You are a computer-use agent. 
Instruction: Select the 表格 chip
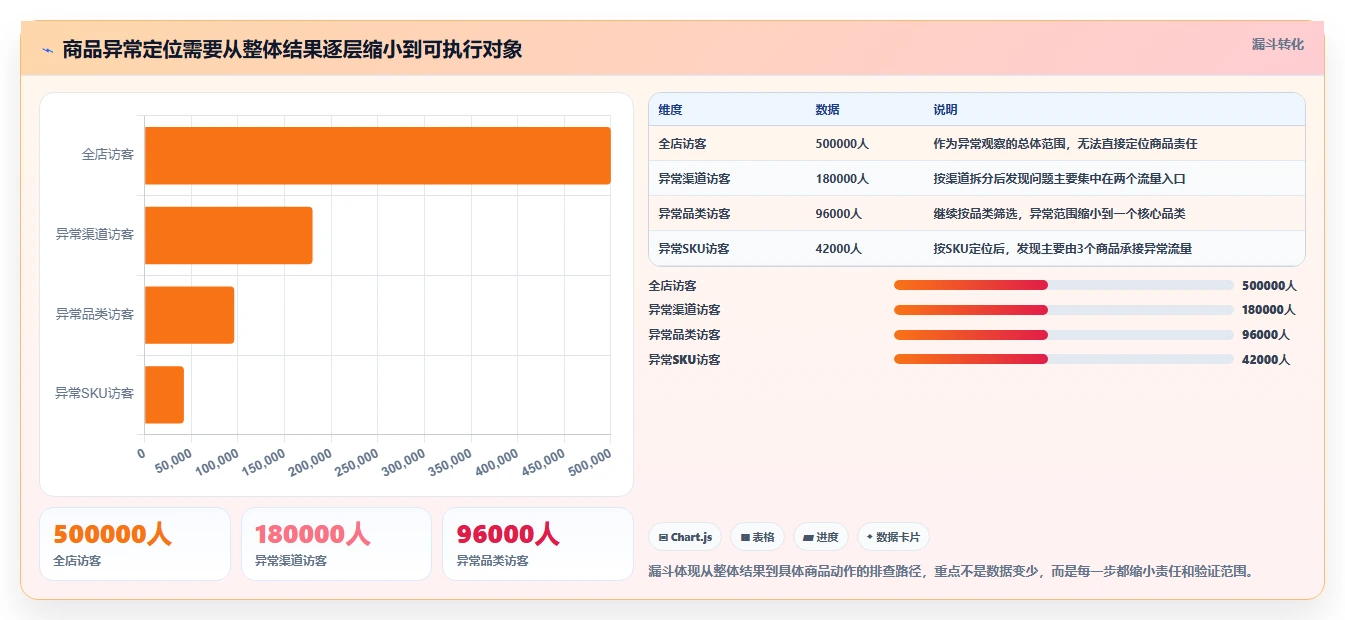[757, 537]
